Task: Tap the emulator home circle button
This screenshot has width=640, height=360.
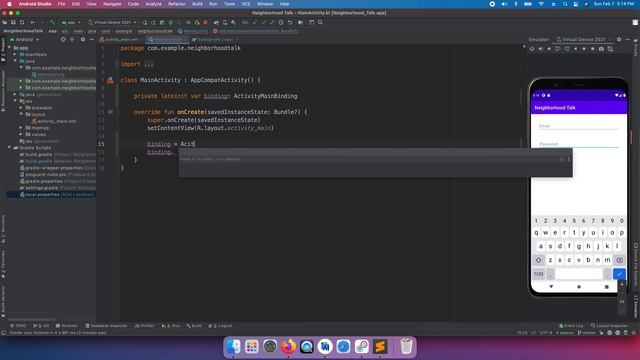Action: coord(579,287)
